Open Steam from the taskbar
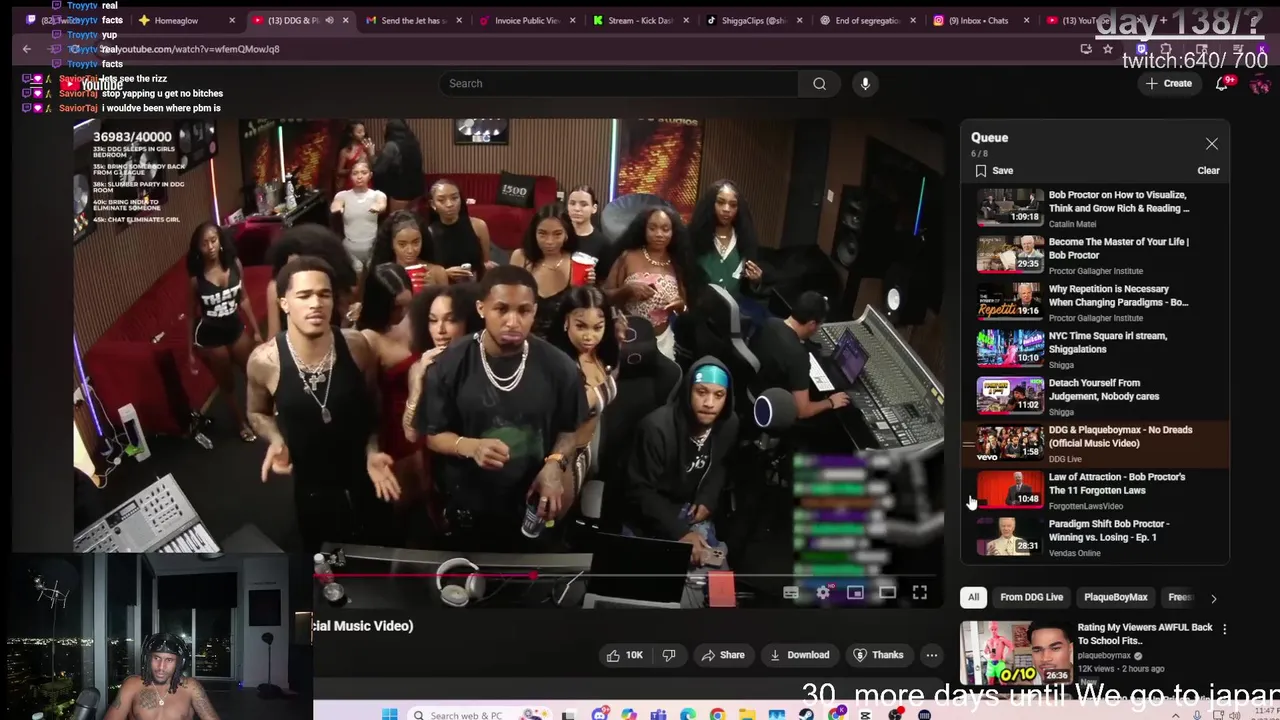Viewport: 1280px width, 720px height. (x=805, y=714)
